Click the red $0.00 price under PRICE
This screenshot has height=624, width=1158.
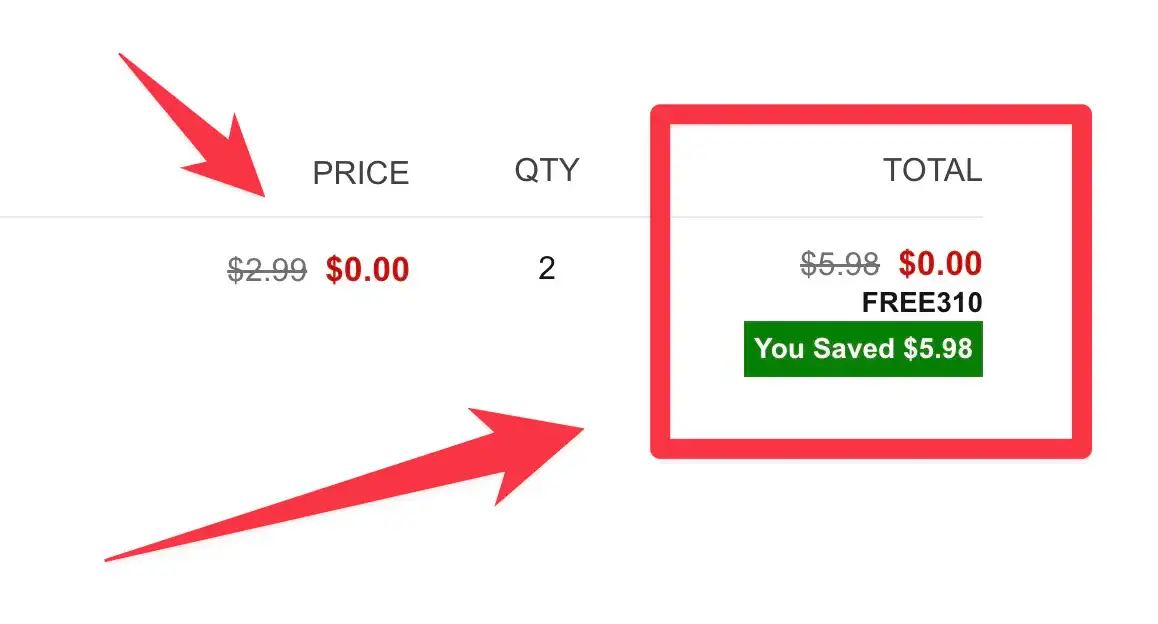click(367, 270)
